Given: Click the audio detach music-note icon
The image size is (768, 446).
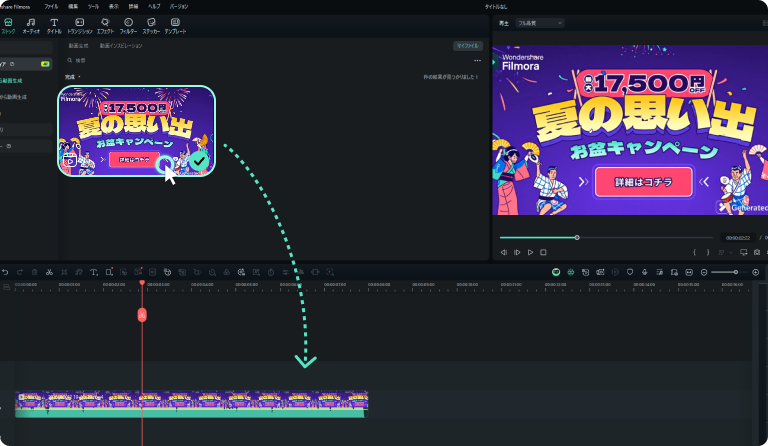Looking at the screenshot, I should (79, 272).
